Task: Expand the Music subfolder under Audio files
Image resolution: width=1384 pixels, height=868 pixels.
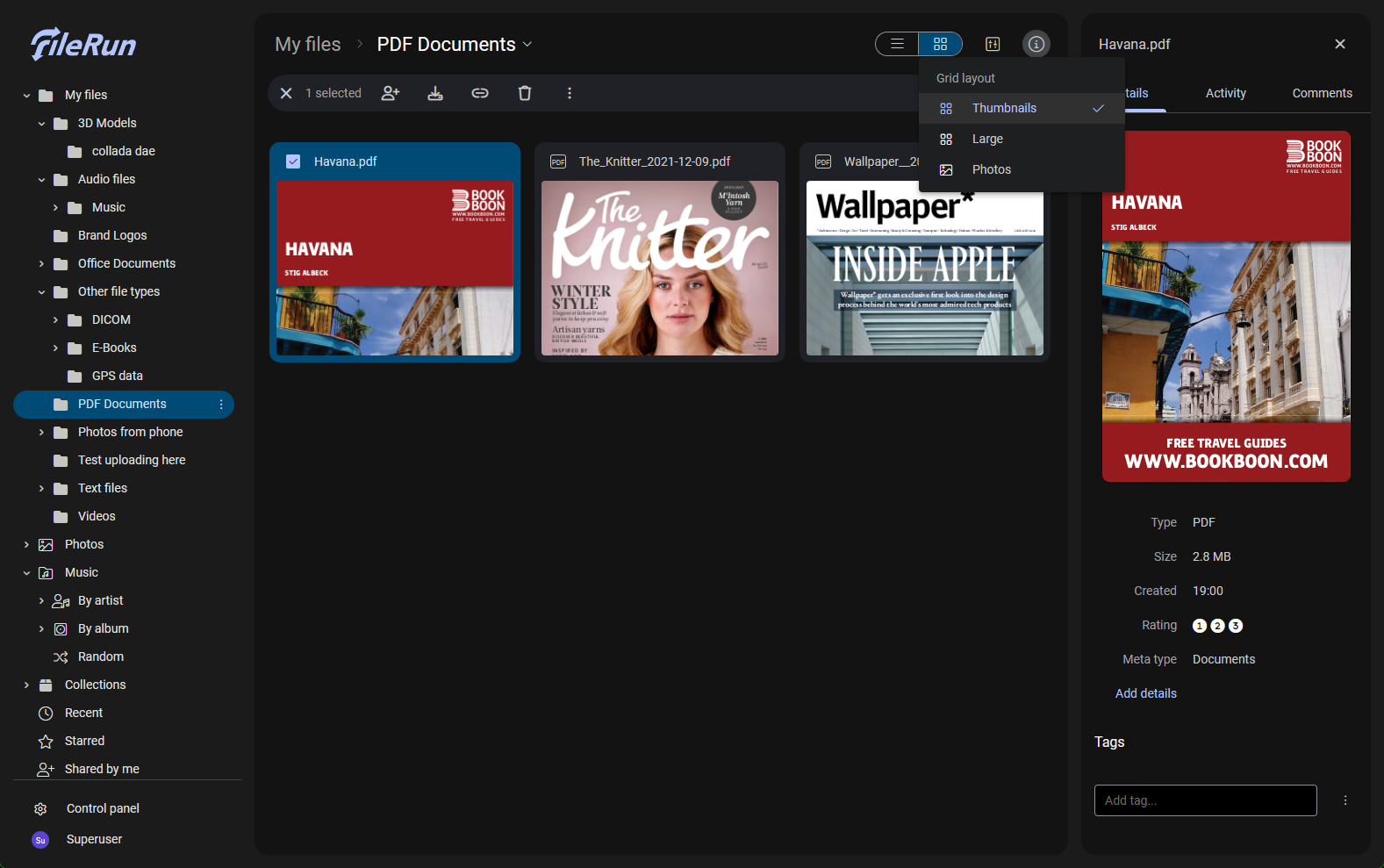Action: tap(55, 207)
